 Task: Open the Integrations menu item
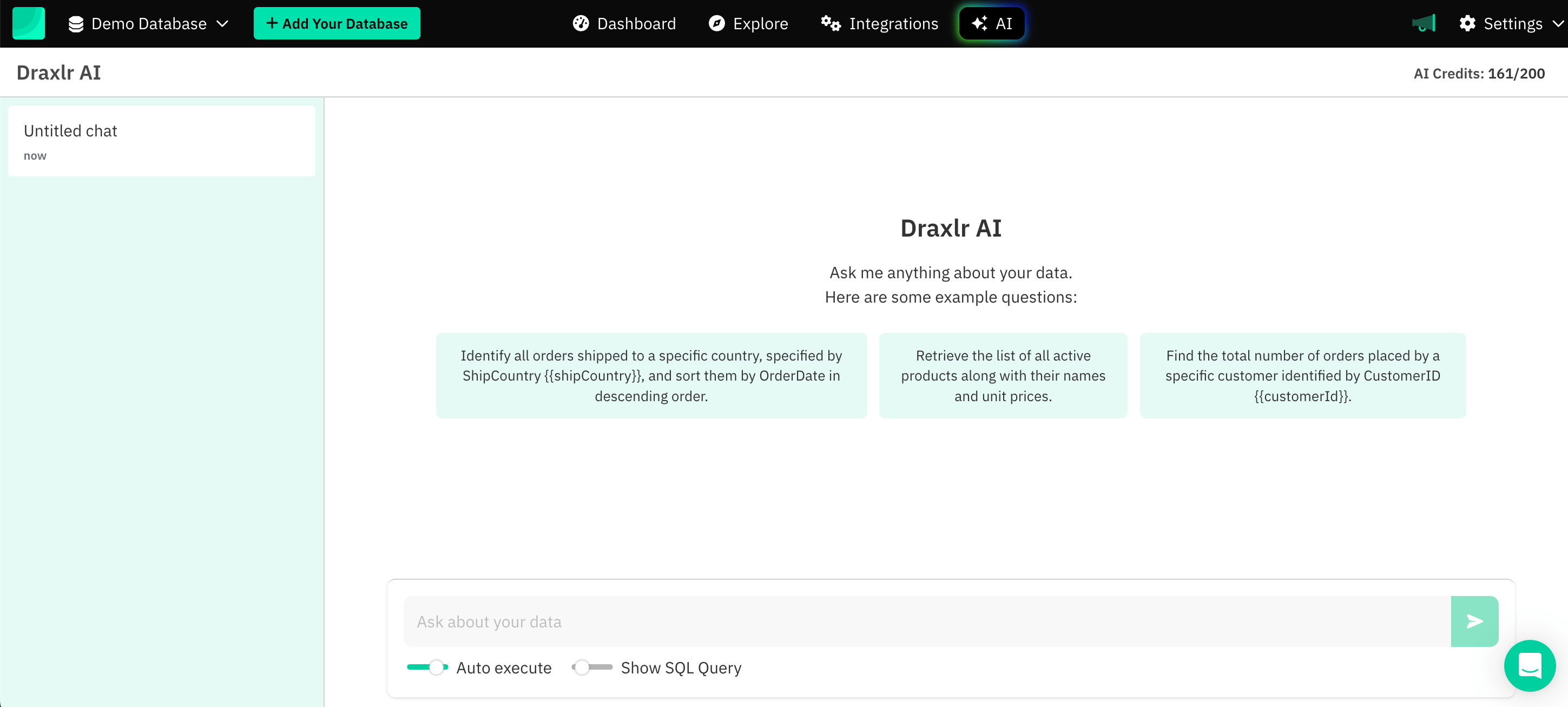coord(880,23)
